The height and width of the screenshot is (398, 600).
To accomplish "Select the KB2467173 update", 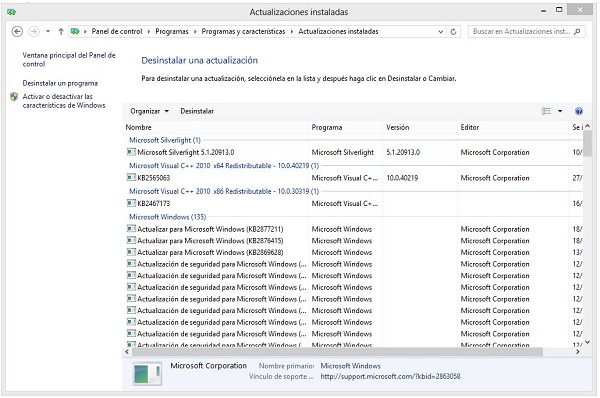I will [353, 204].
